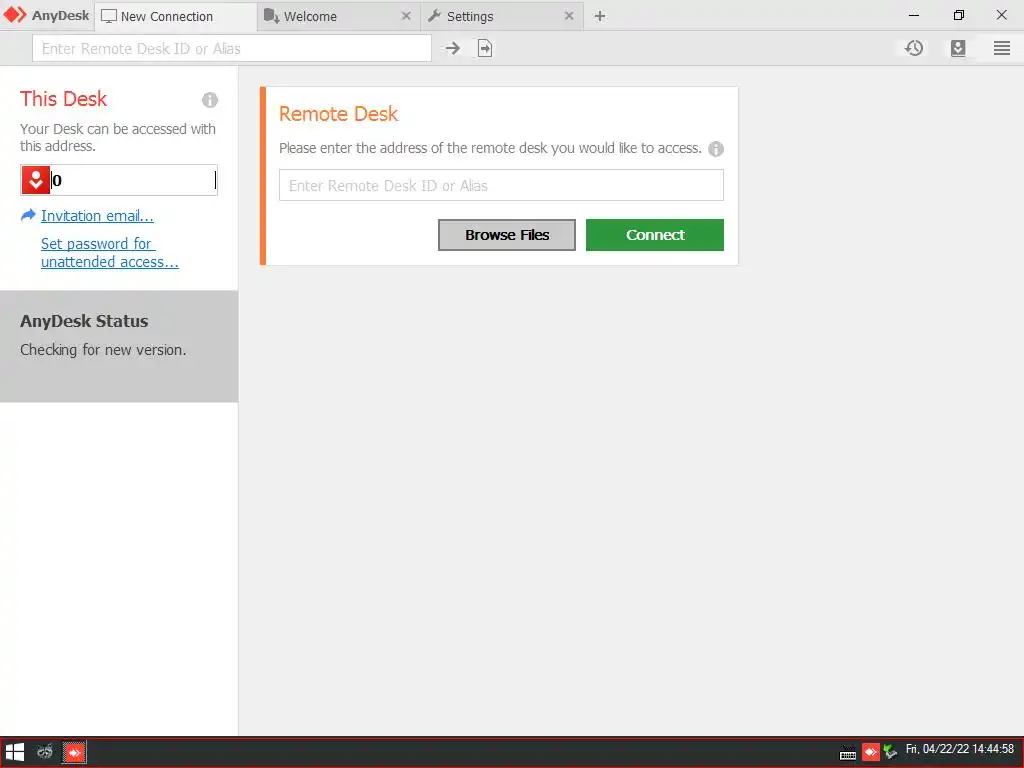Switch to the New Connection tab
This screenshot has height=768, width=1024.
pos(176,16)
